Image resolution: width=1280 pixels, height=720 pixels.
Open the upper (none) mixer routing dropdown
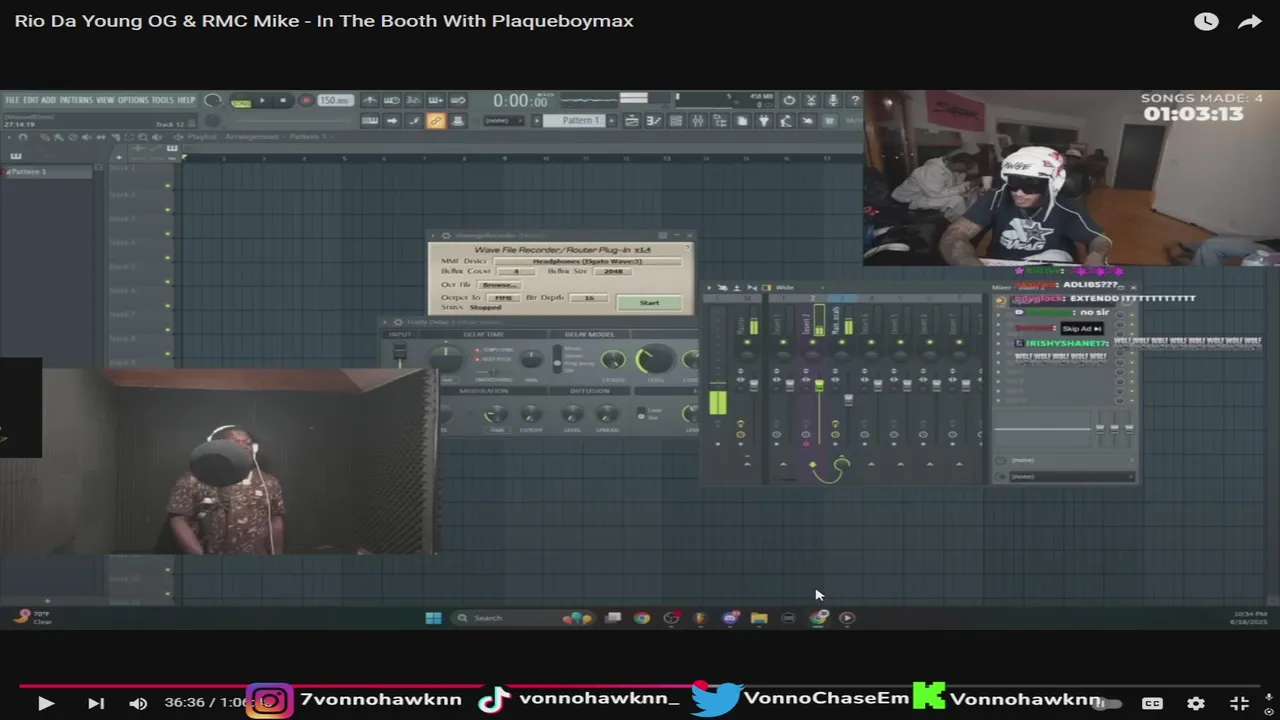coord(1073,460)
